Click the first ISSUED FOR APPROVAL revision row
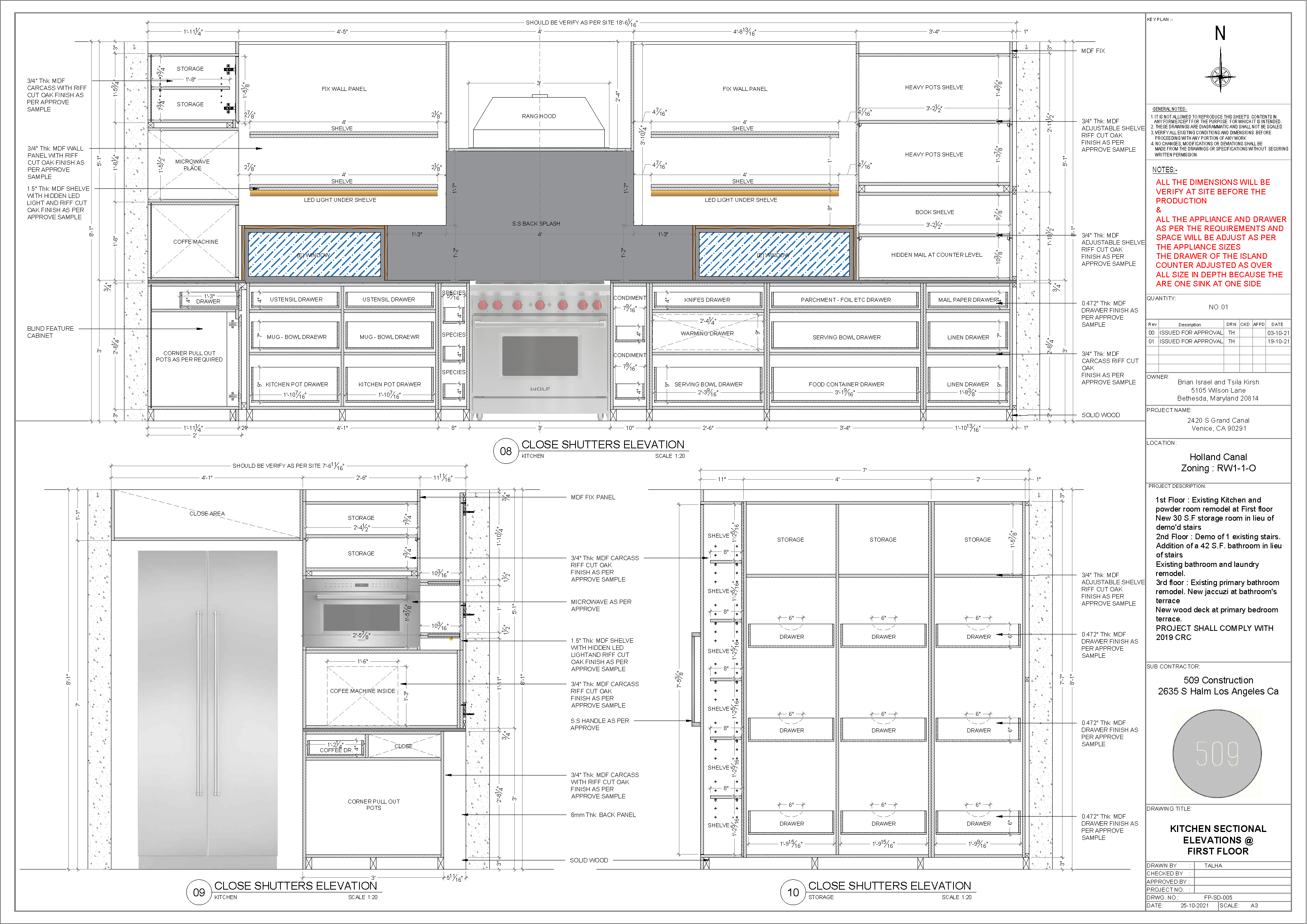 point(1190,333)
